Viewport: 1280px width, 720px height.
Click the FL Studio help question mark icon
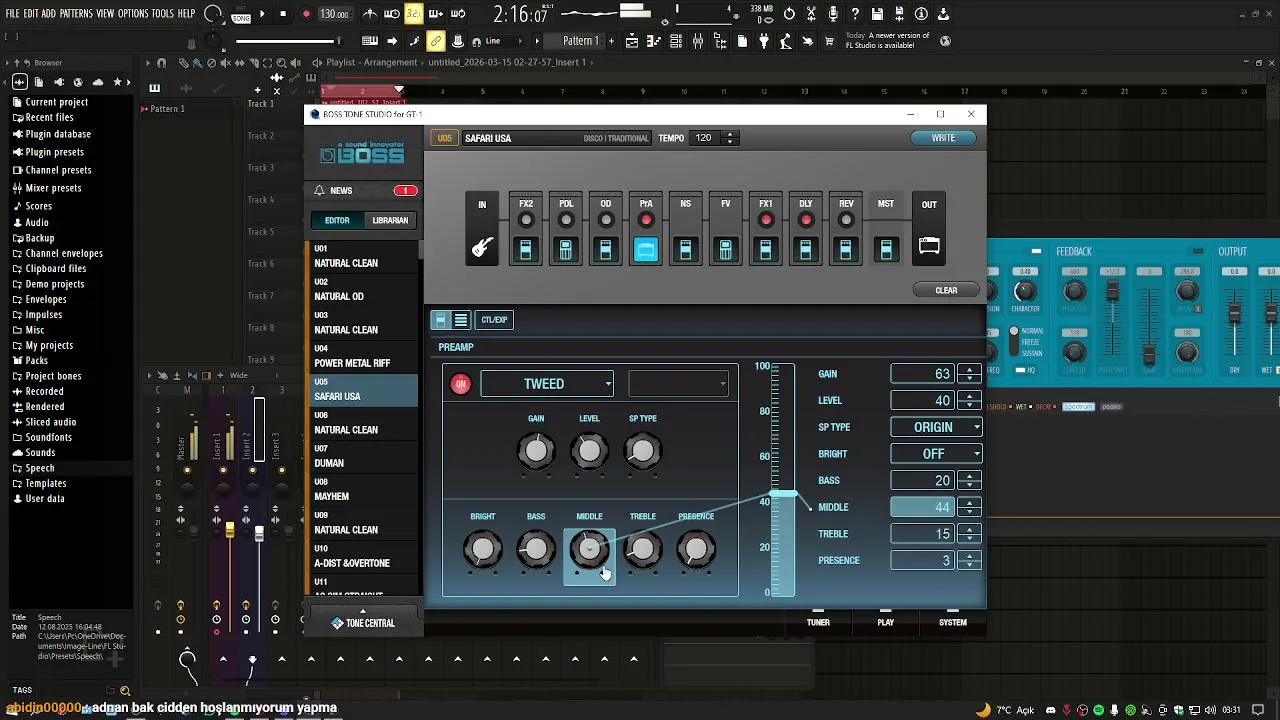click(x=855, y=14)
